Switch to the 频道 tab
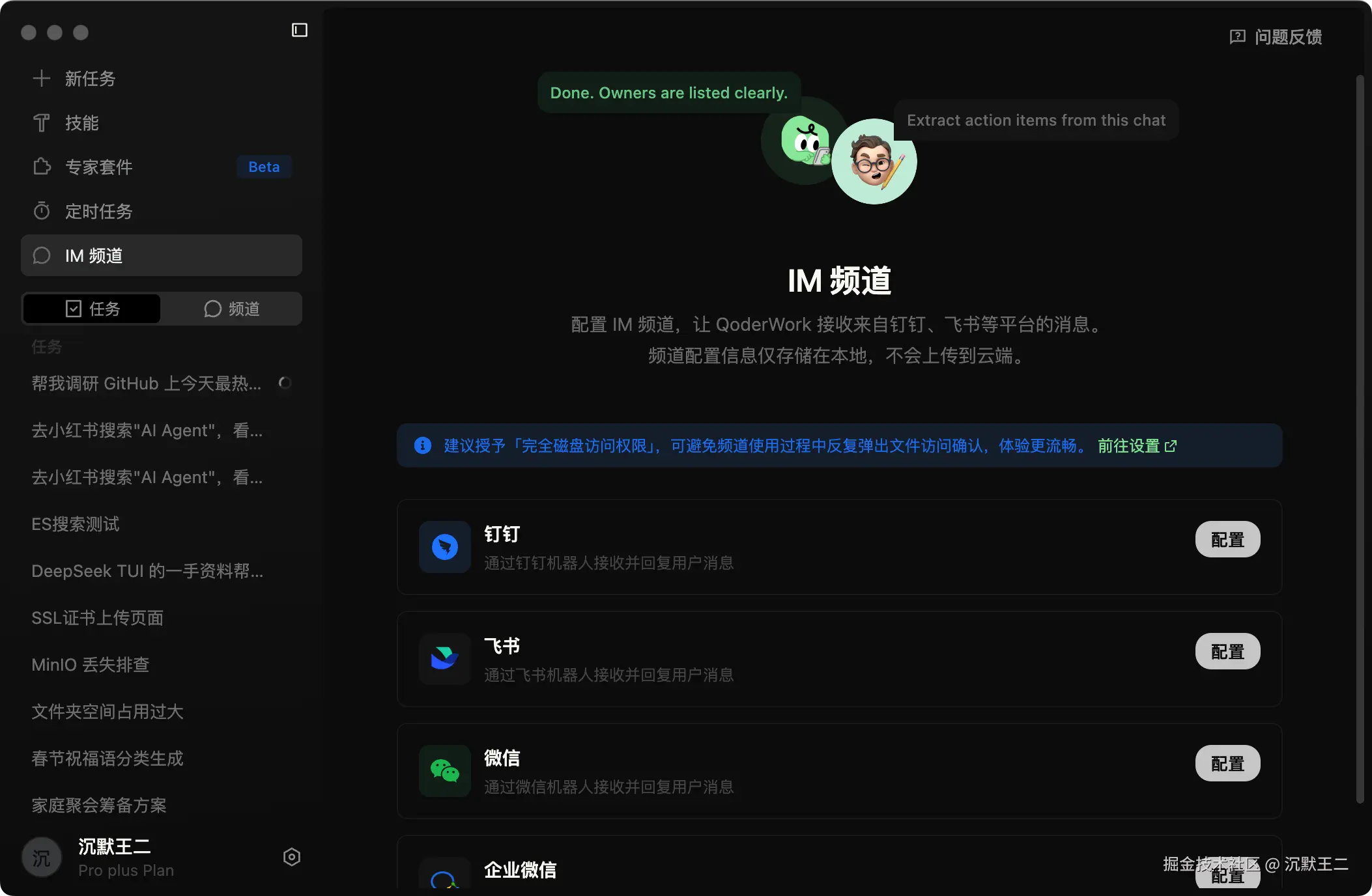 click(231, 309)
